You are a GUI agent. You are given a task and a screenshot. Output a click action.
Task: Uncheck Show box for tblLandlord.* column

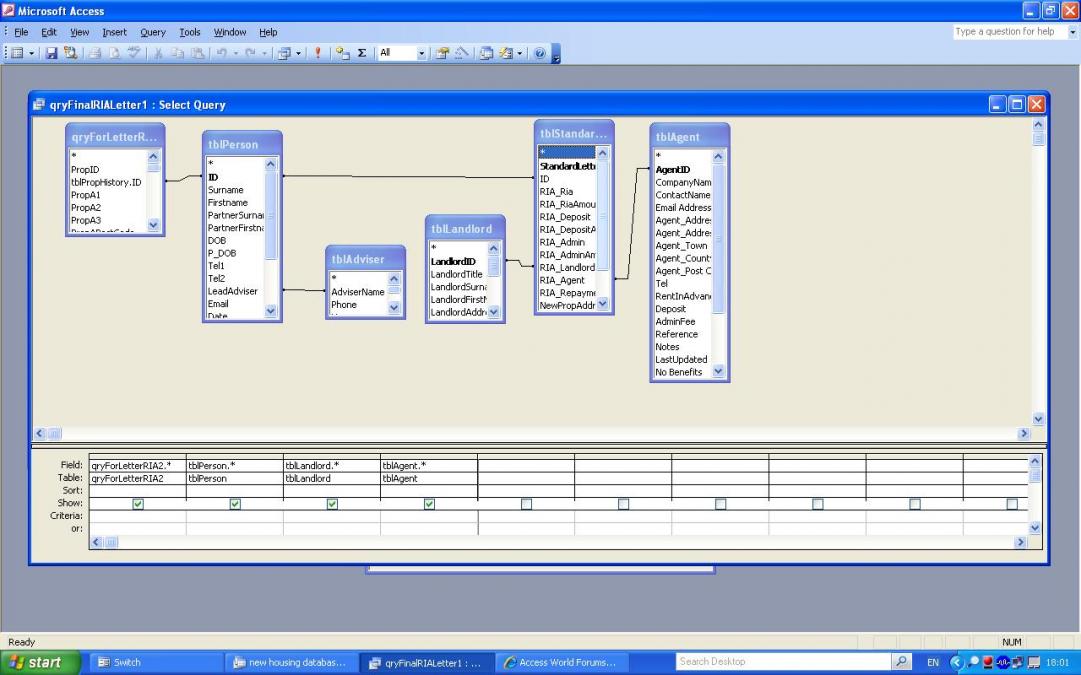point(332,504)
